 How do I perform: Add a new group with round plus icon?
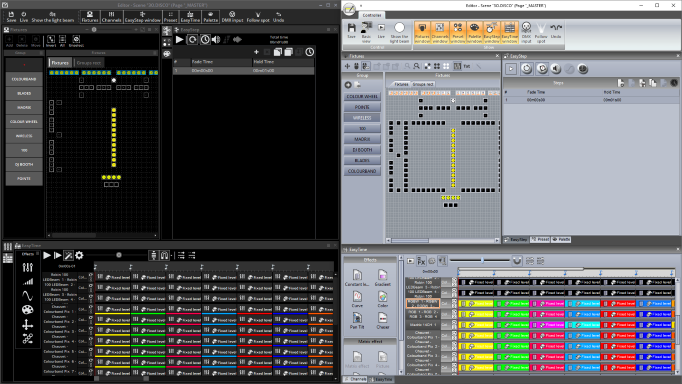pyautogui.click(x=348, y=85)
